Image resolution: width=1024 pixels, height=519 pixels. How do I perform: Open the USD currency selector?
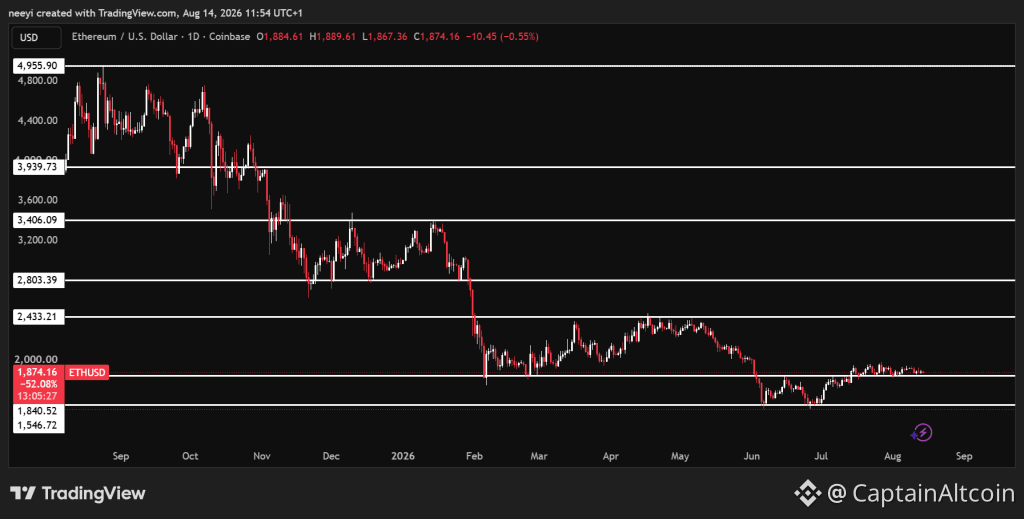point(36,37)
